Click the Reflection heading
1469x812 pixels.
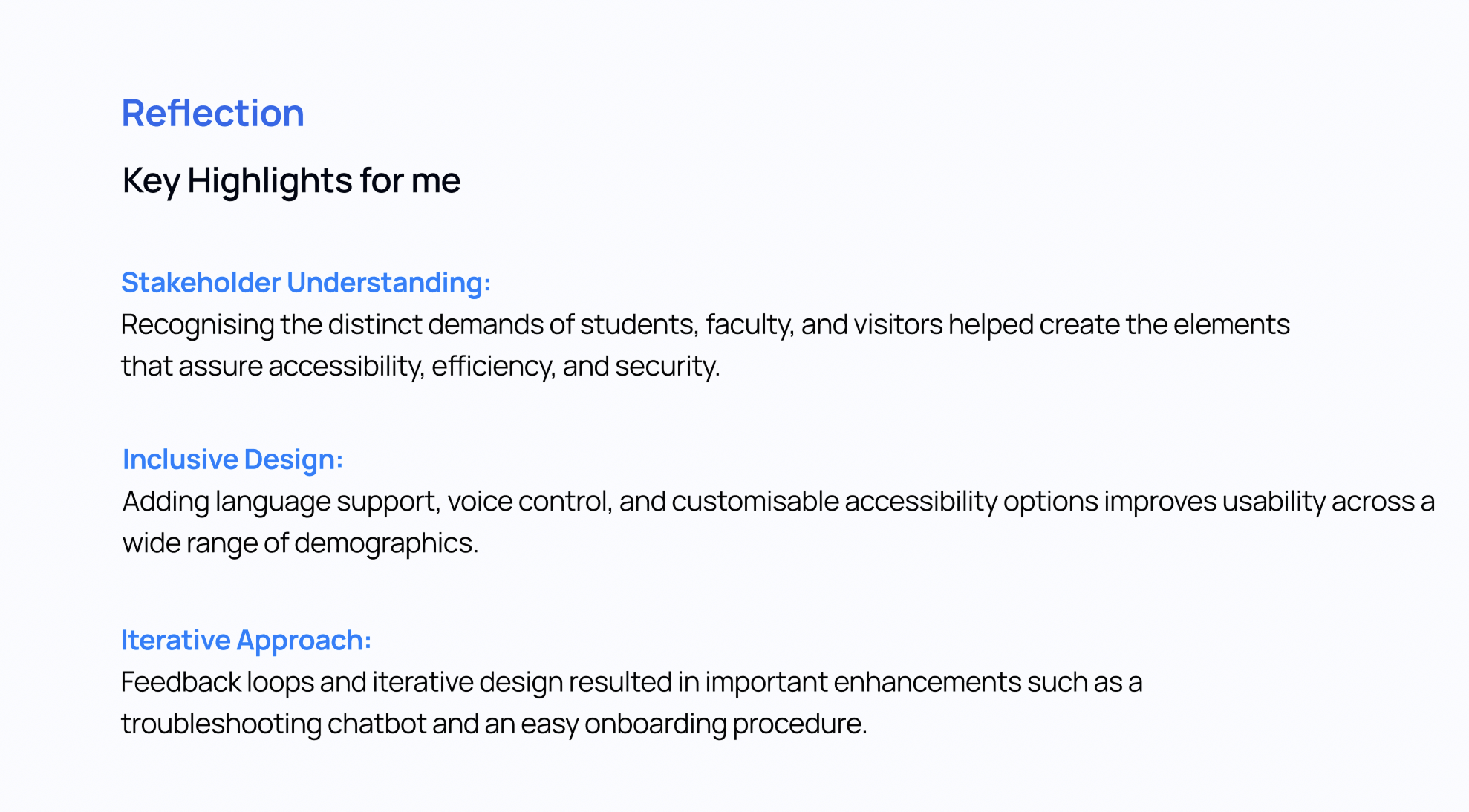(x=212, y=114)
